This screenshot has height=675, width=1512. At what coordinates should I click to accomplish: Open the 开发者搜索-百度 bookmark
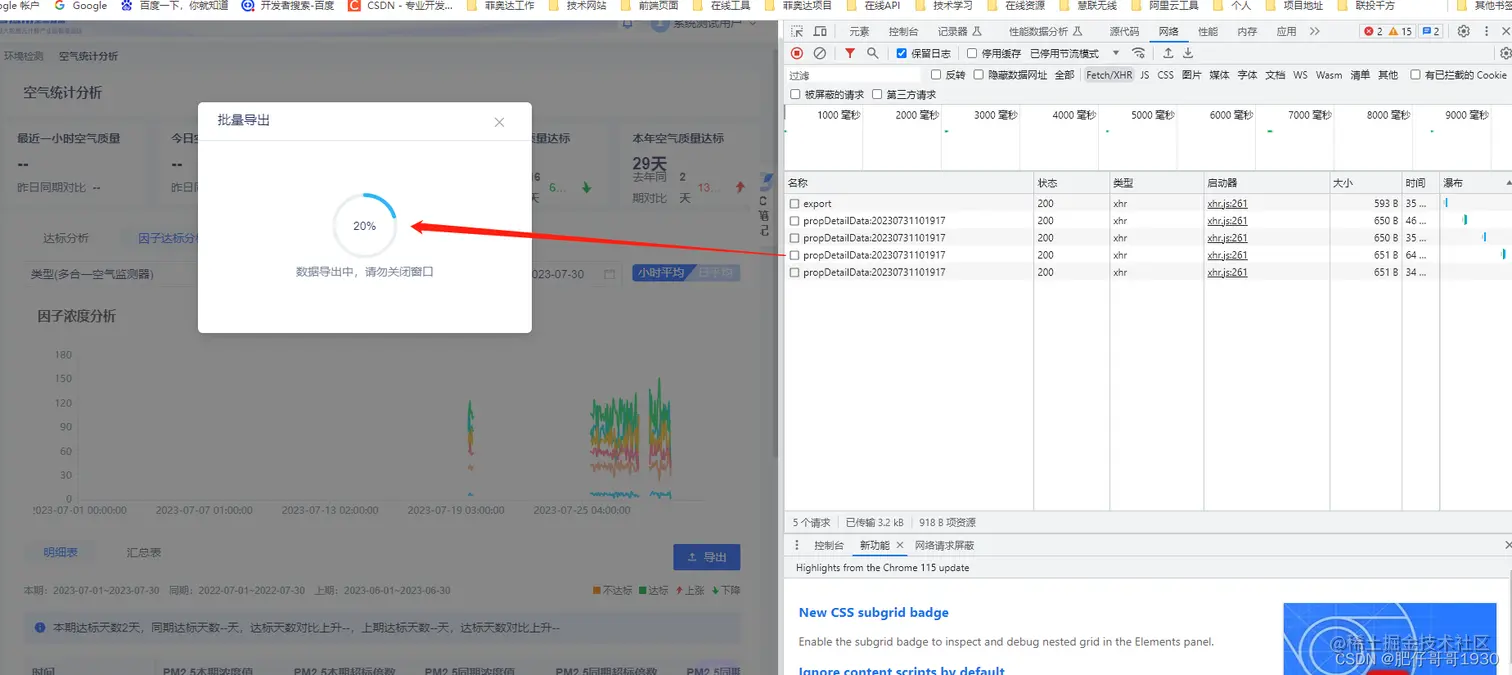pyautogui.click(x=288, y=6)
